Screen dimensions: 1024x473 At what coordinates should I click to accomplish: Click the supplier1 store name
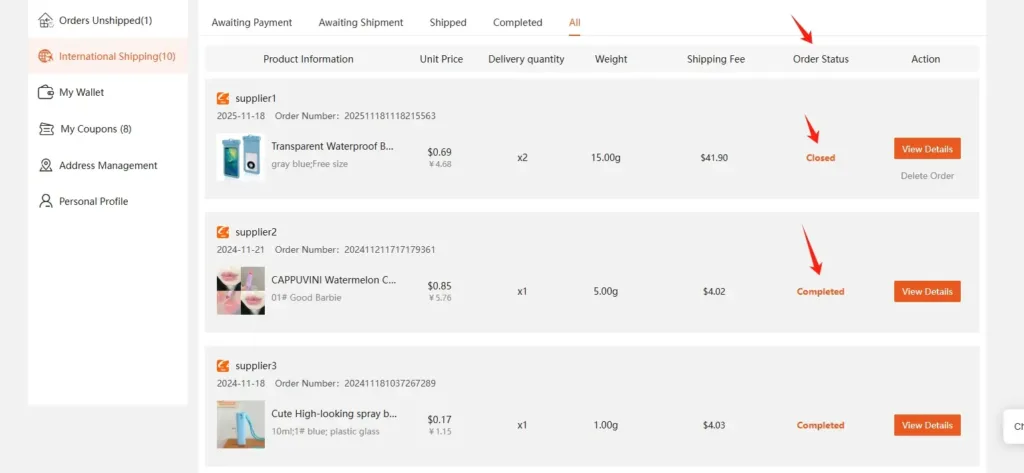click(256, 99)
